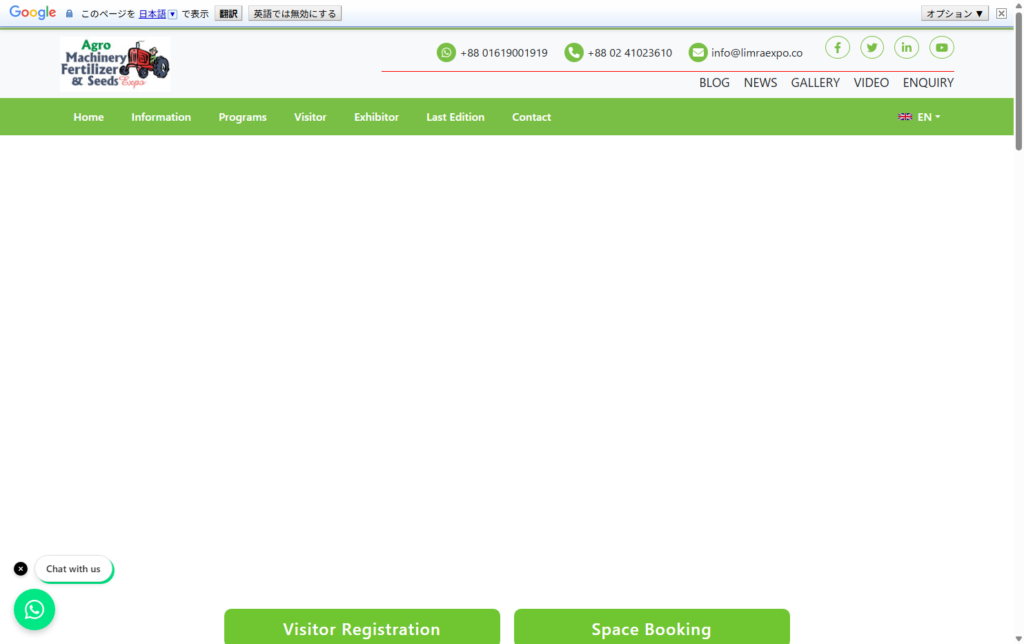
Task: Click the green phone handset icon
Action: [x=573, y=53]
